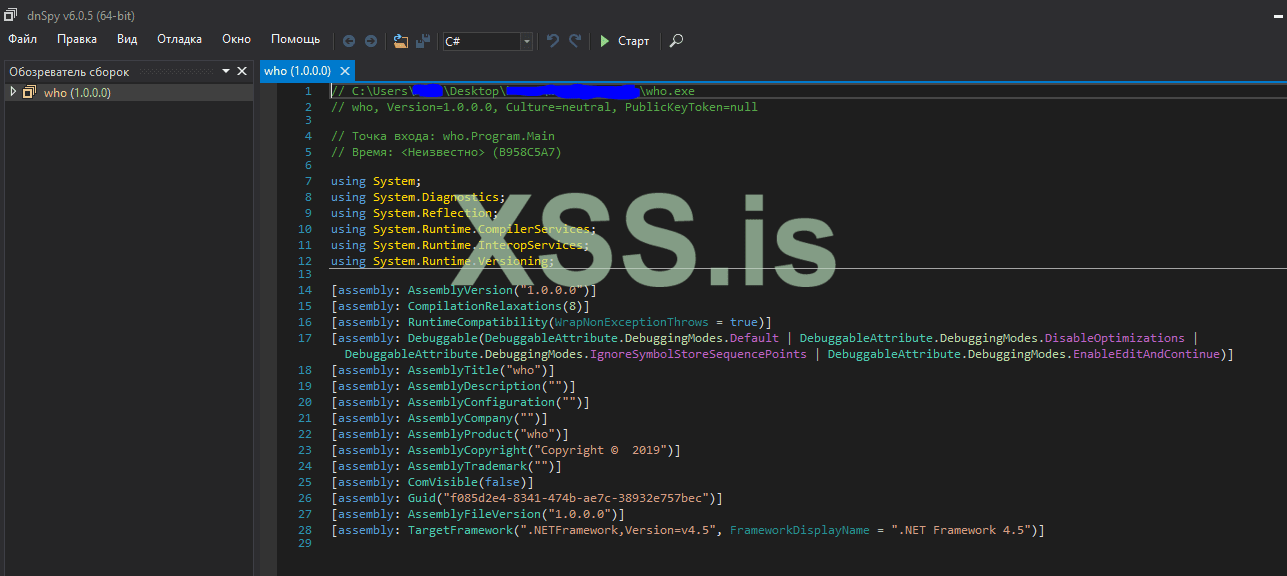Click AssemblyConfiguration on line 20
This screenshot has height=576, width=1287.
tap(481, 402)
